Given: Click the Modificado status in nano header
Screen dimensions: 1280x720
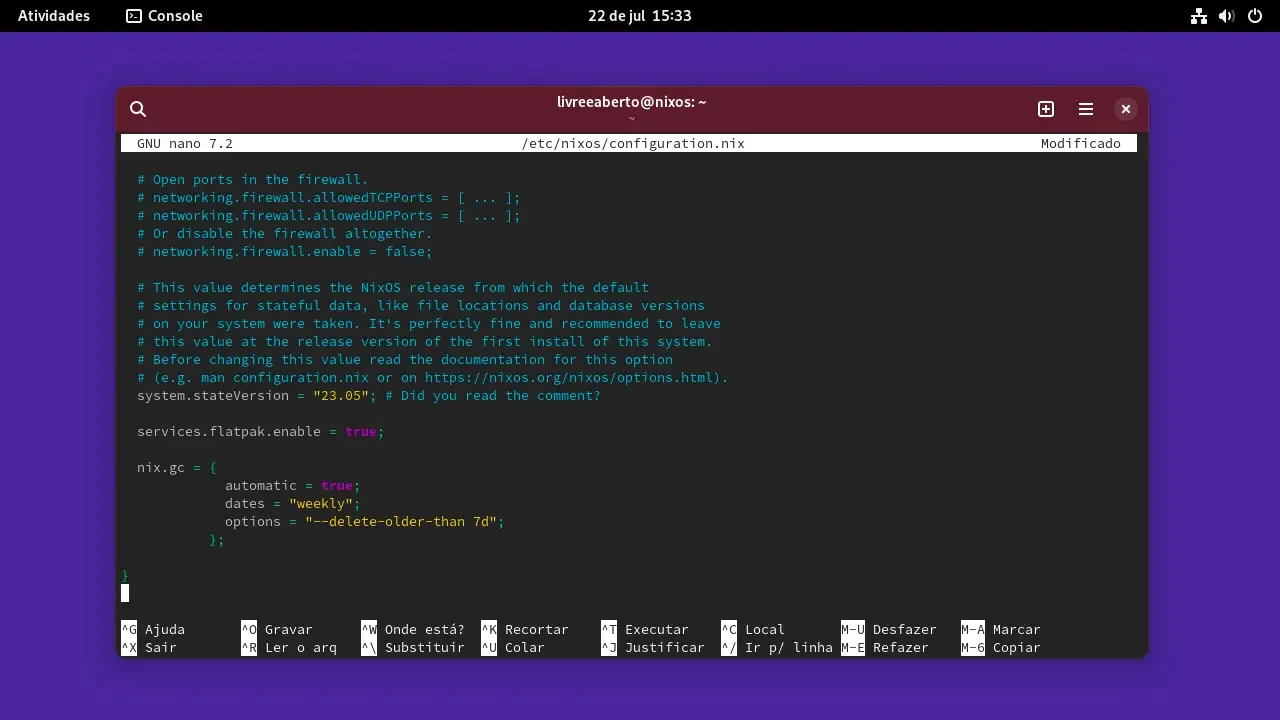Looking at the screenshot, I should point(1081,143).
